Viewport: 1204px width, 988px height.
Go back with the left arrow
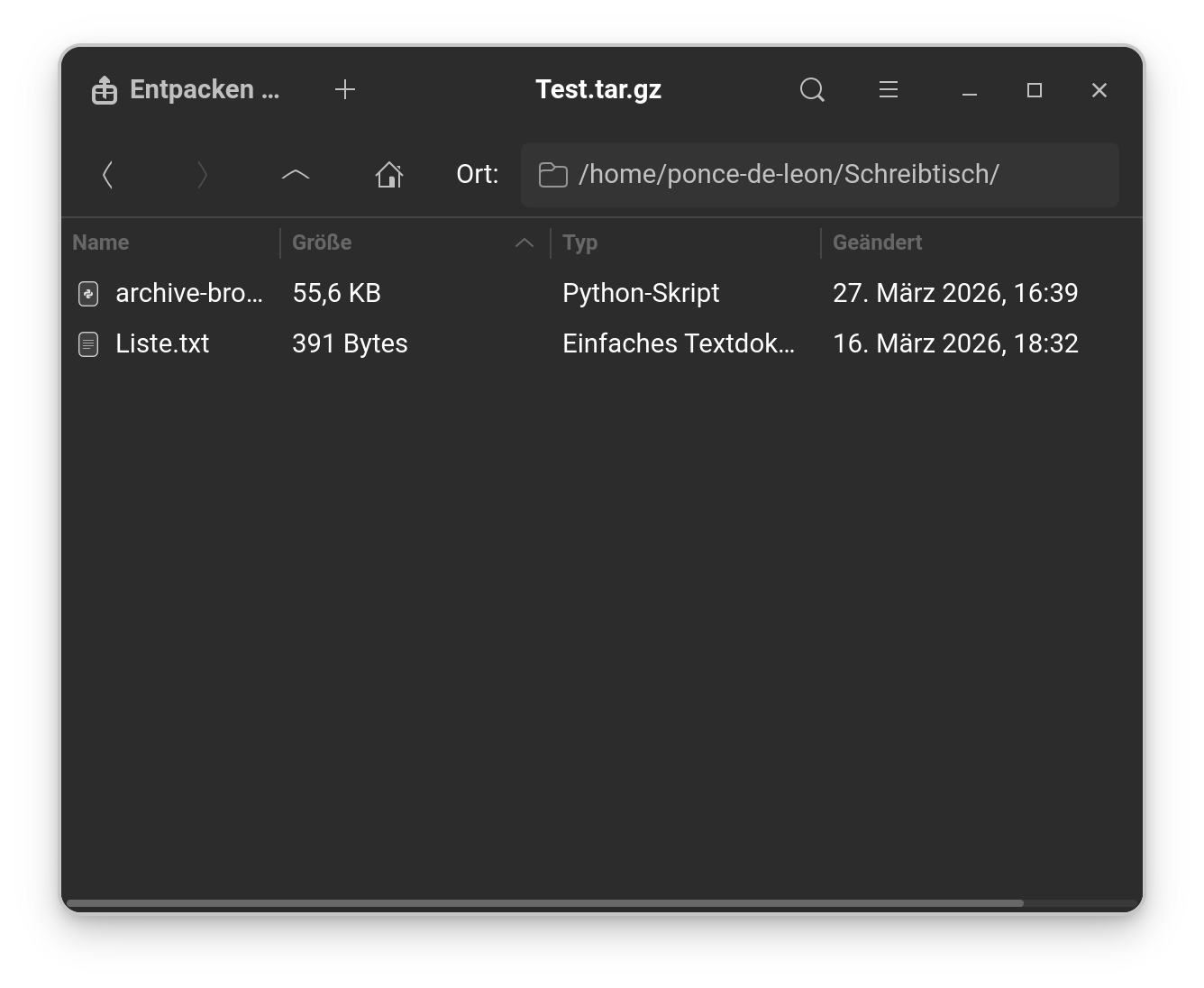point(108,175)
